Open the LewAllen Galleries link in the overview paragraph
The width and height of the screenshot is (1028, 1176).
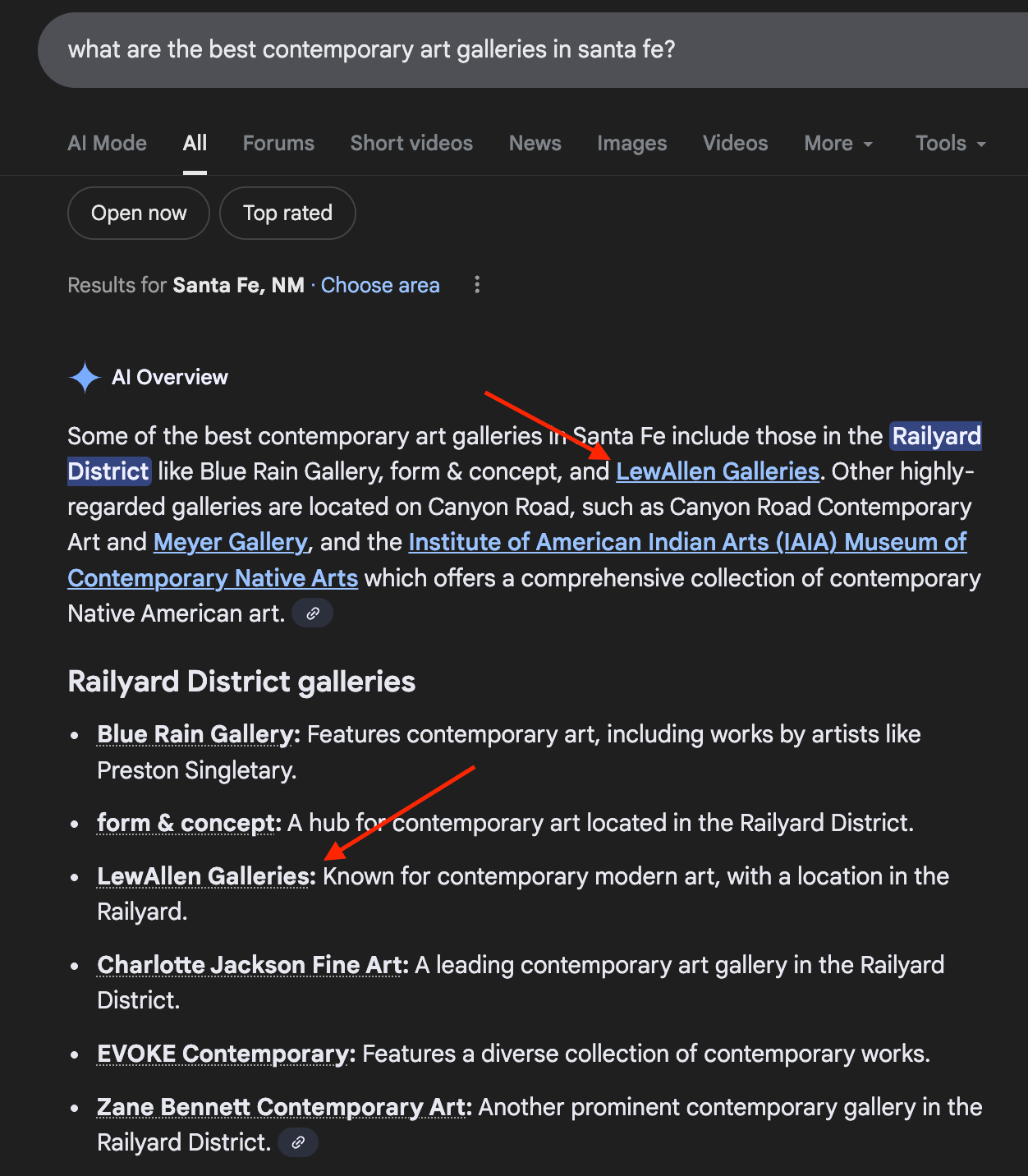tap(718, 471)
